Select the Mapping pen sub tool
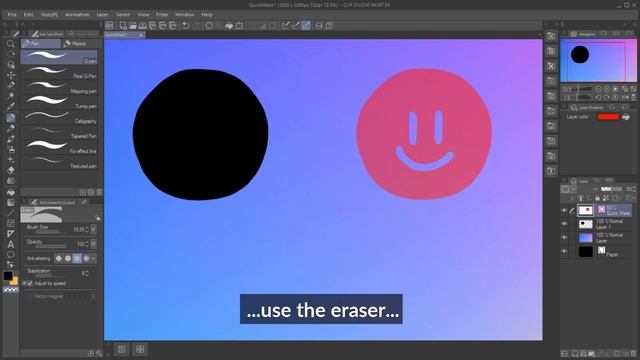 60,88
